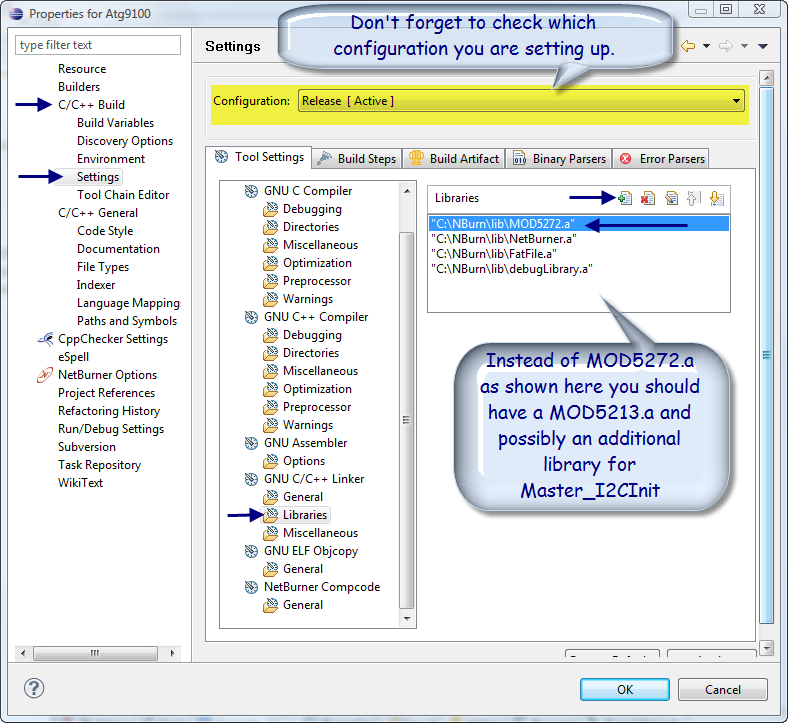Select Subversion in the left tree
This screenshot has width=788, height=723.
click(87, 447)
